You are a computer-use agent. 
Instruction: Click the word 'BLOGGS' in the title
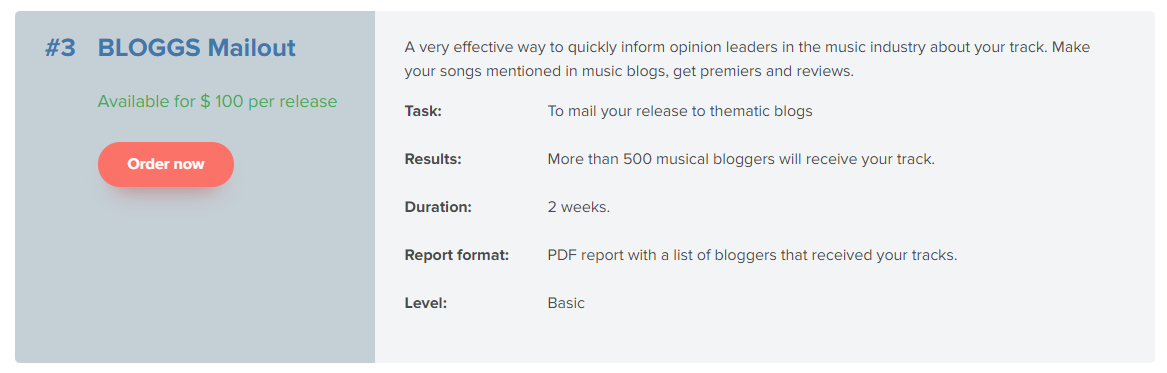(149, 48)
